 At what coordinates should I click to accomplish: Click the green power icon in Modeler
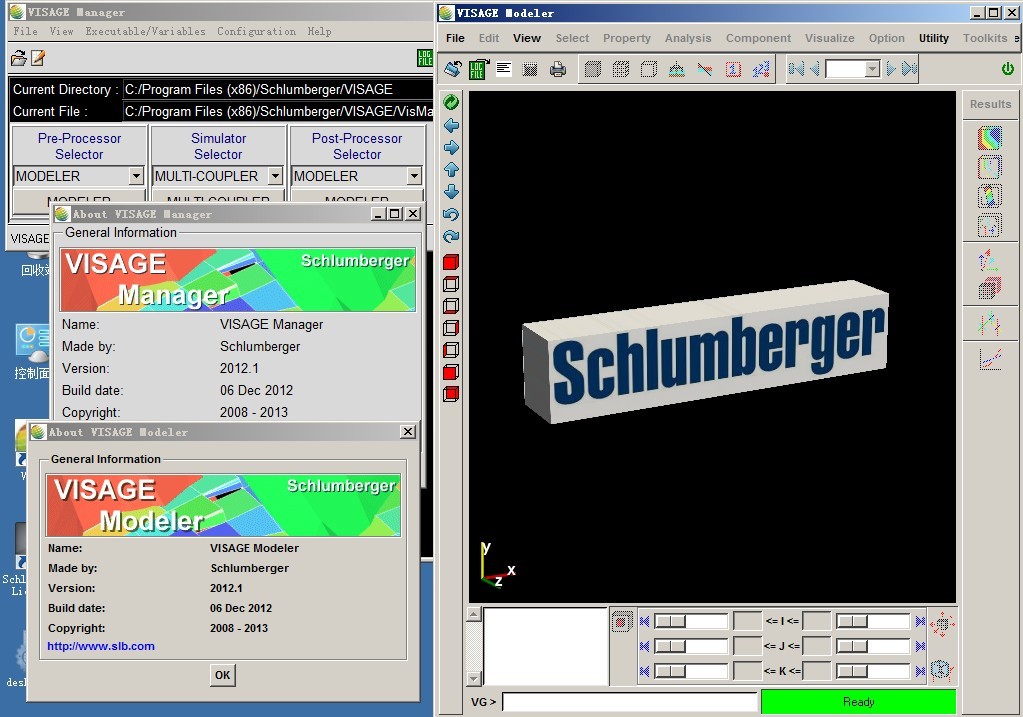pos(1007,69)
